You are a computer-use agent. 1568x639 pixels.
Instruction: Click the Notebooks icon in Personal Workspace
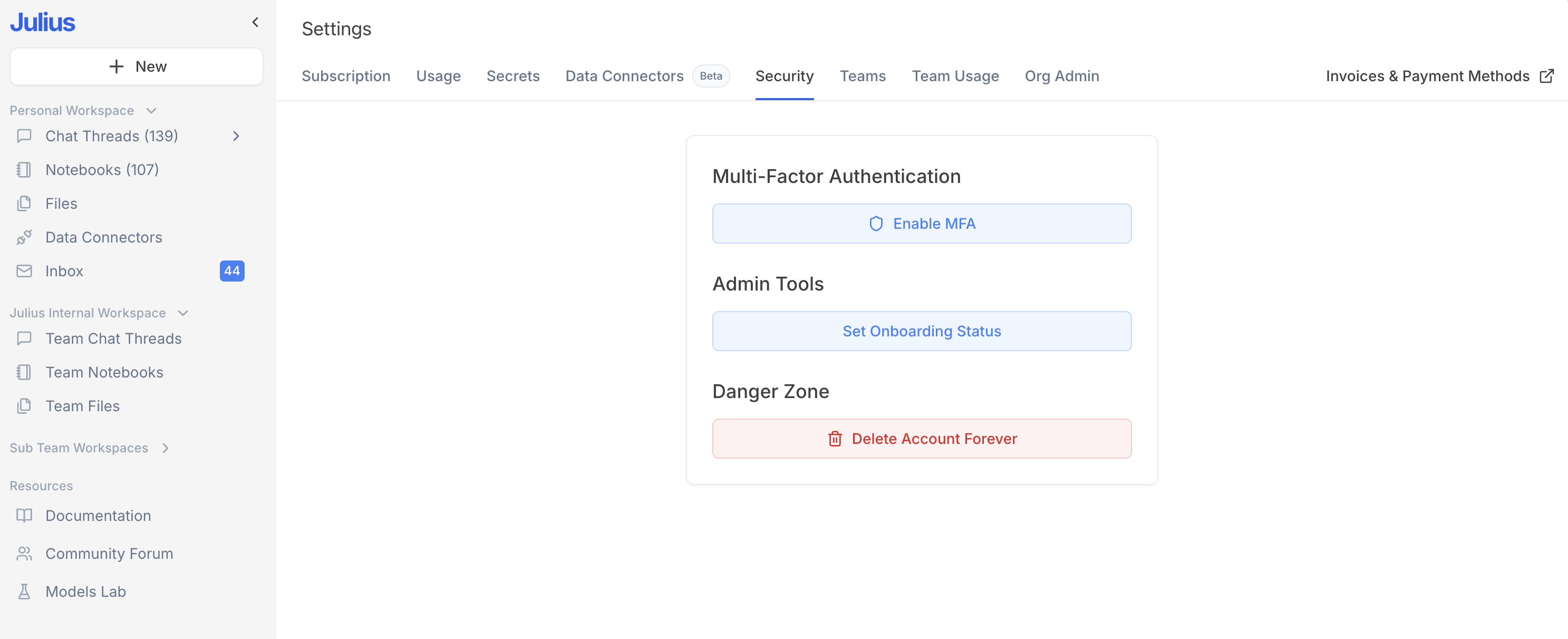24,170
